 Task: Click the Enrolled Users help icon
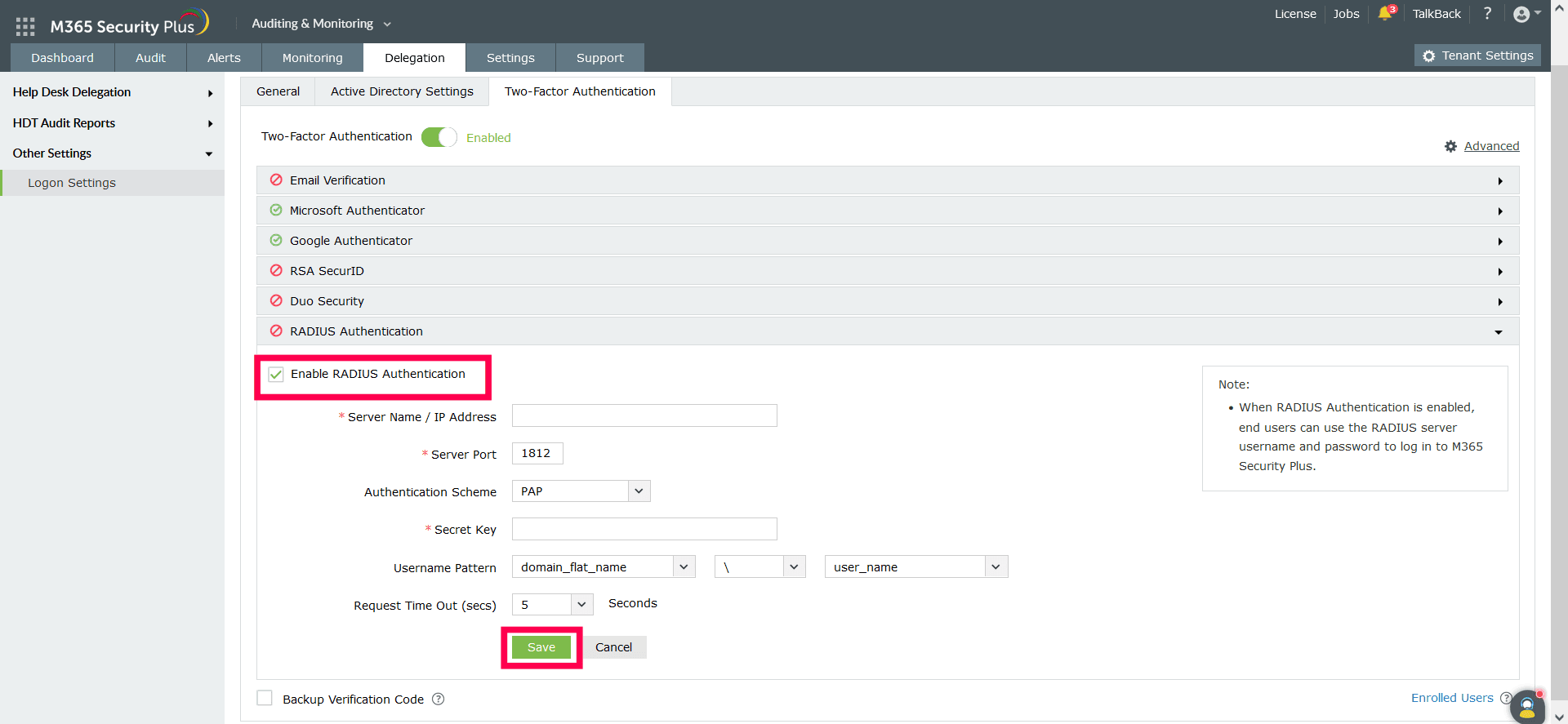pyautogui.click(x=1505, y=698)
